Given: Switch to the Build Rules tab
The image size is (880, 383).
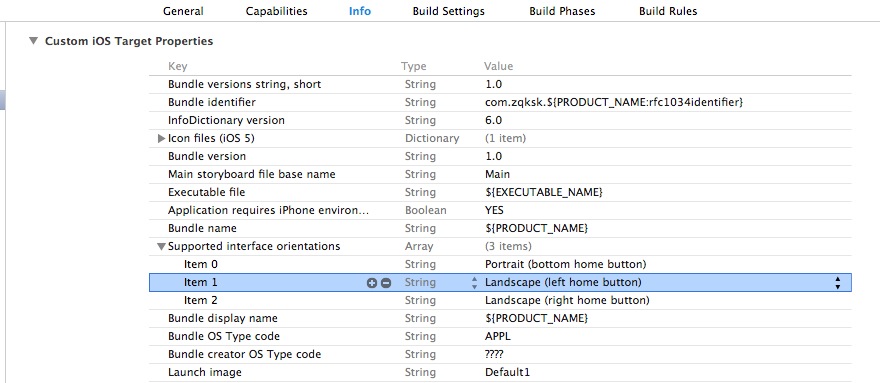Looking at the screenshot, I should tap(668, 11).
